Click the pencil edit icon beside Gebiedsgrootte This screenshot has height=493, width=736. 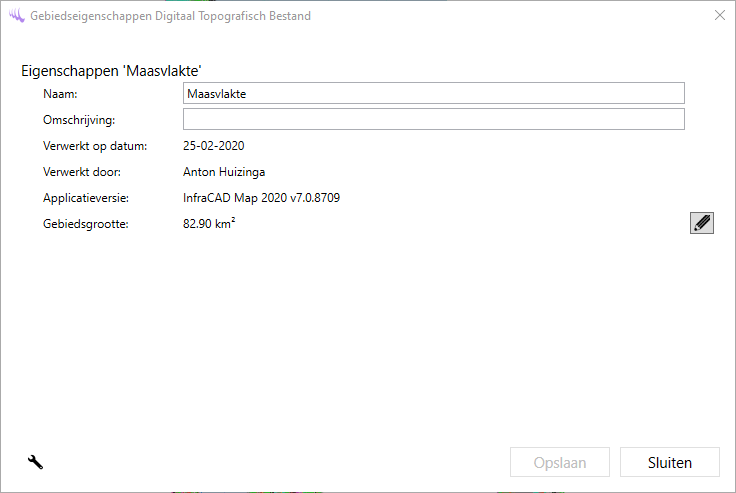coord(702,223)
